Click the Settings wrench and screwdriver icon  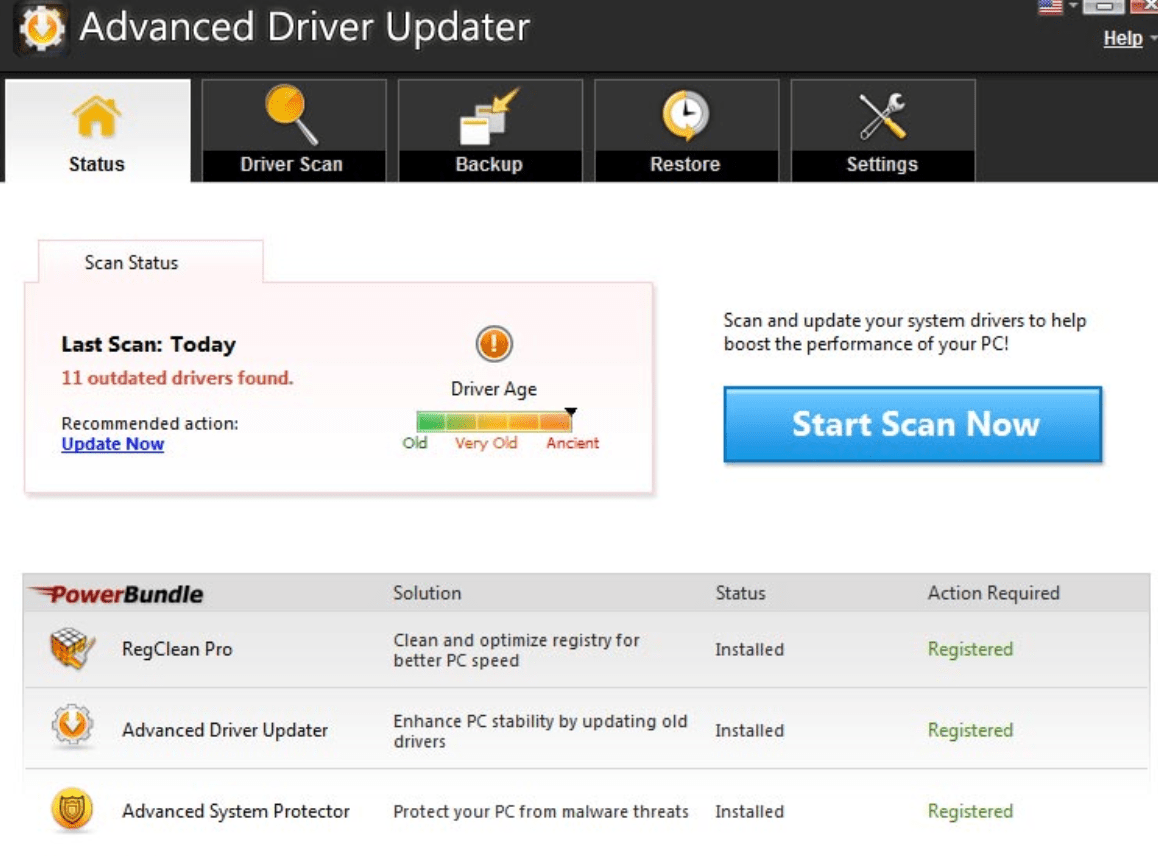(882, 116)
